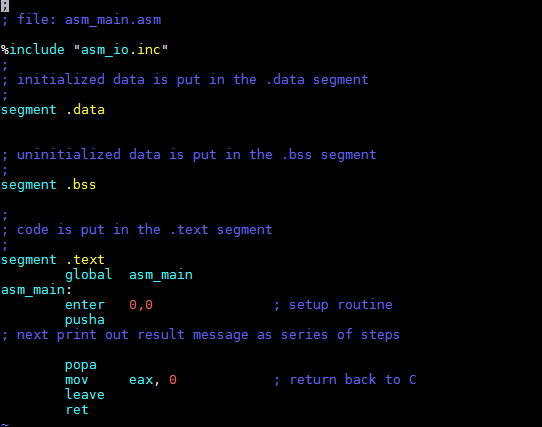Click the "enter" instruction

[x=85, y=305]
